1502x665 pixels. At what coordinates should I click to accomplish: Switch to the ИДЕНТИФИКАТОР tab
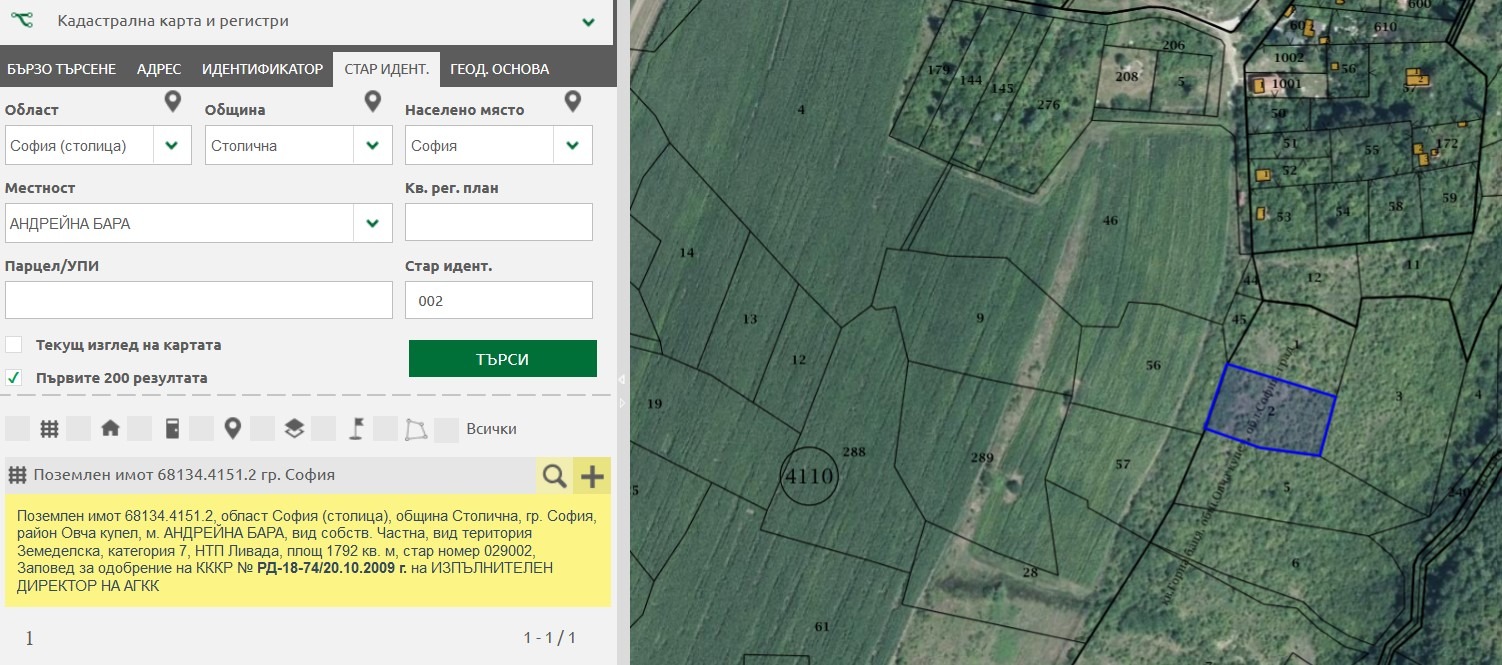coord(262,69)
